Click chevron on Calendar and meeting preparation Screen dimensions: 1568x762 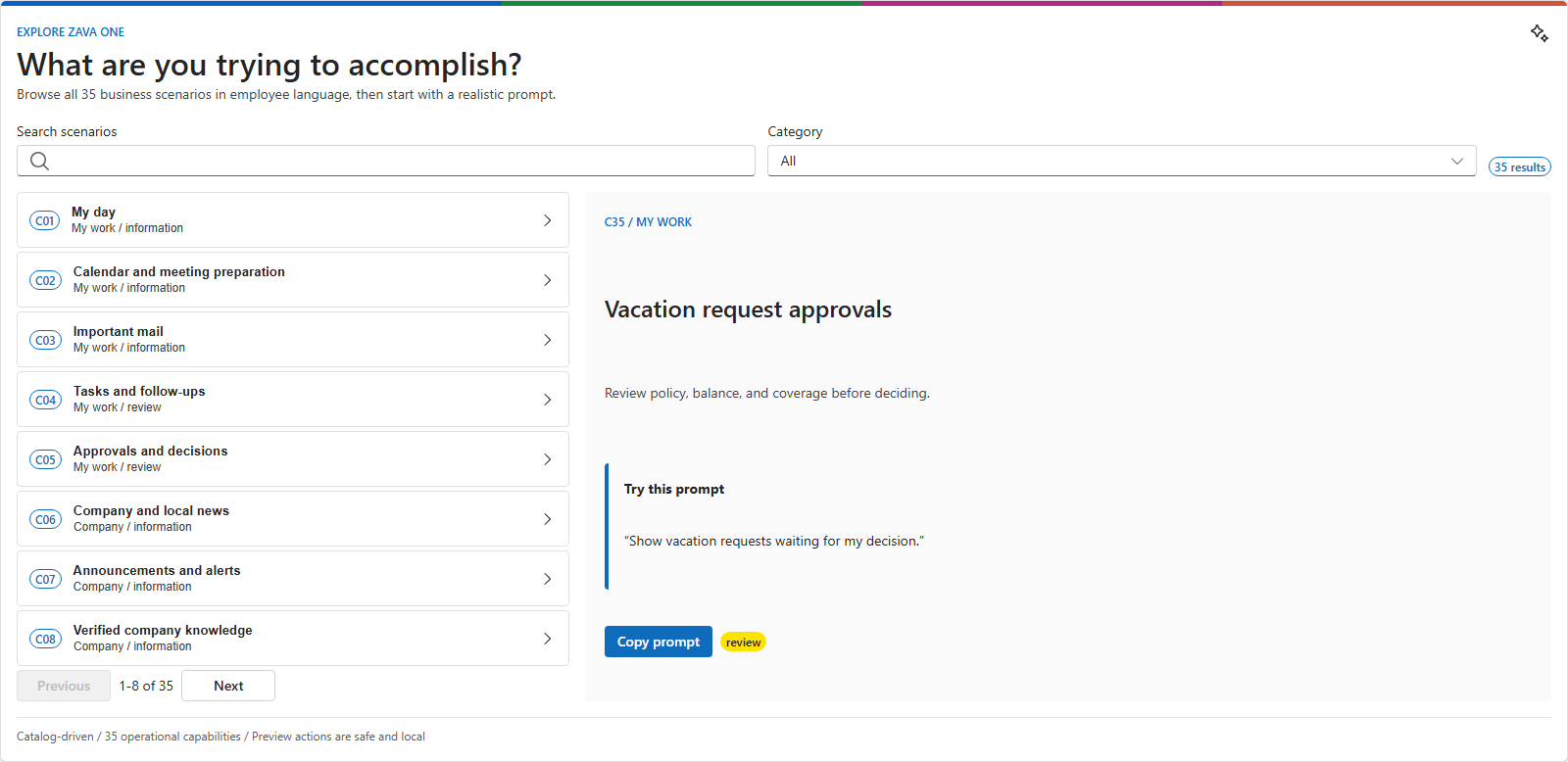coord(547,280)
